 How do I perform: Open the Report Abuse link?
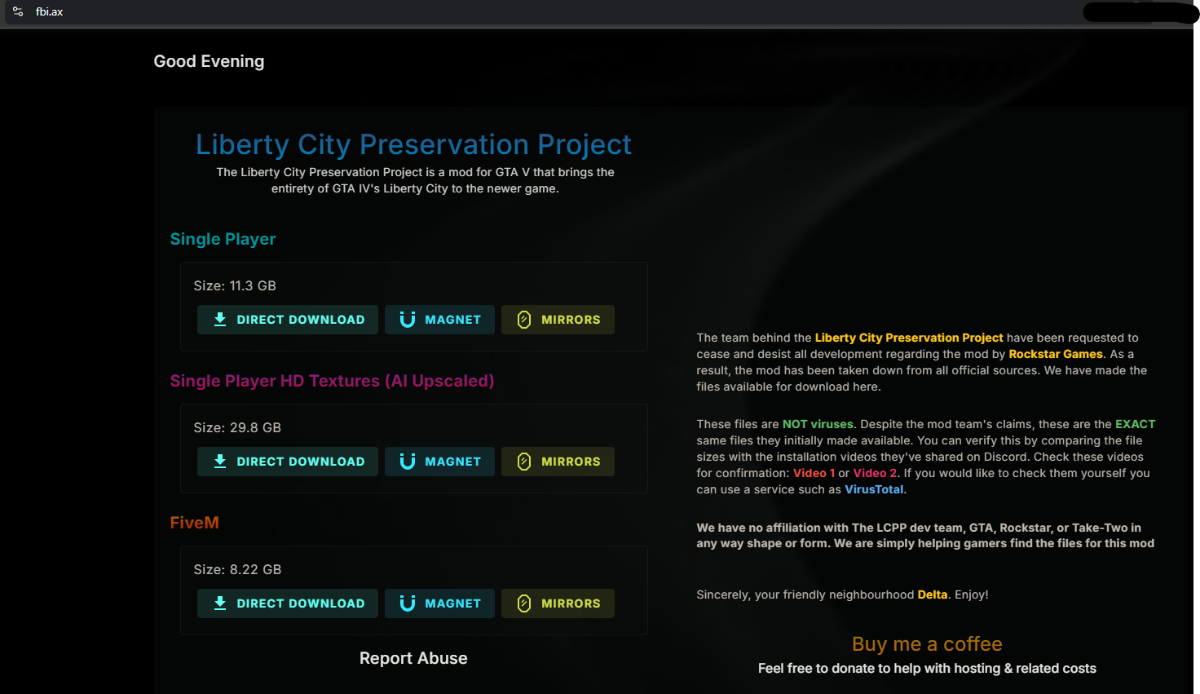tap(413, 658)
